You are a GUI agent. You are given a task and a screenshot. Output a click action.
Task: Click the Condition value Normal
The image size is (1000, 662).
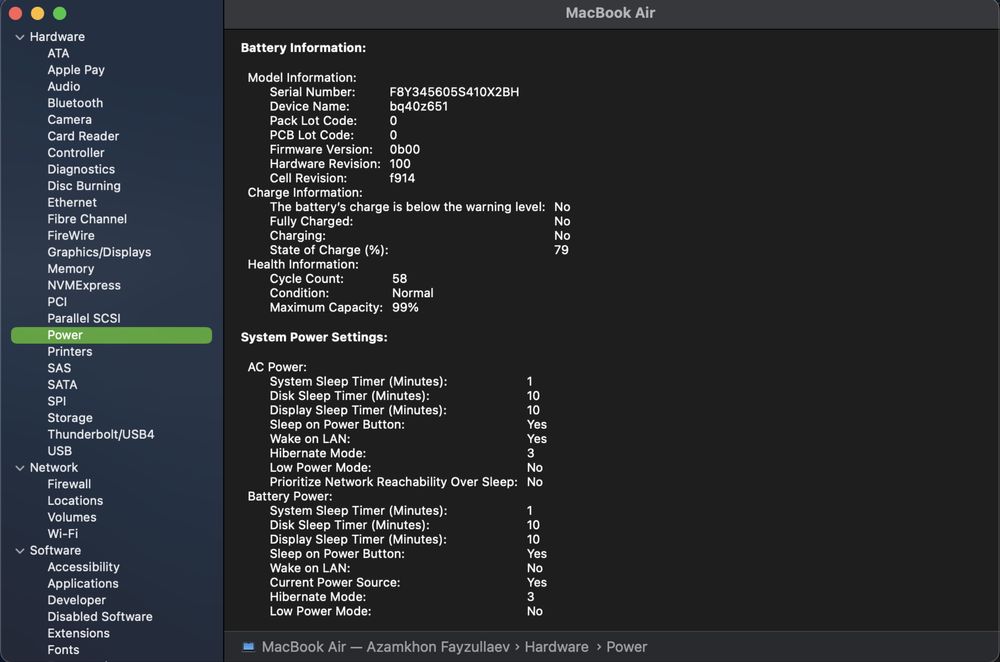tap(412, 293)
